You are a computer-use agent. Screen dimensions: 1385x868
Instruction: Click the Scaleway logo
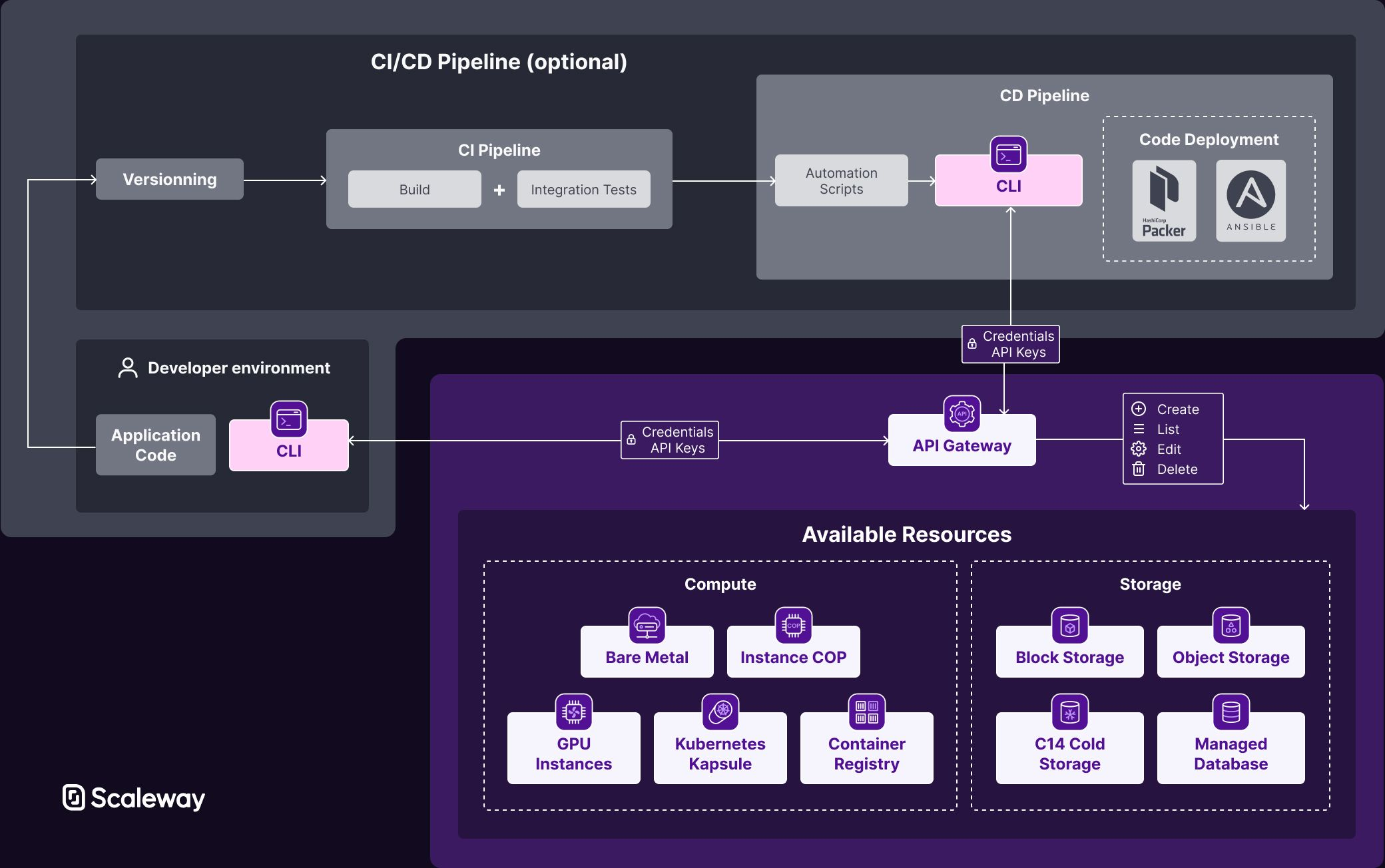133,798
